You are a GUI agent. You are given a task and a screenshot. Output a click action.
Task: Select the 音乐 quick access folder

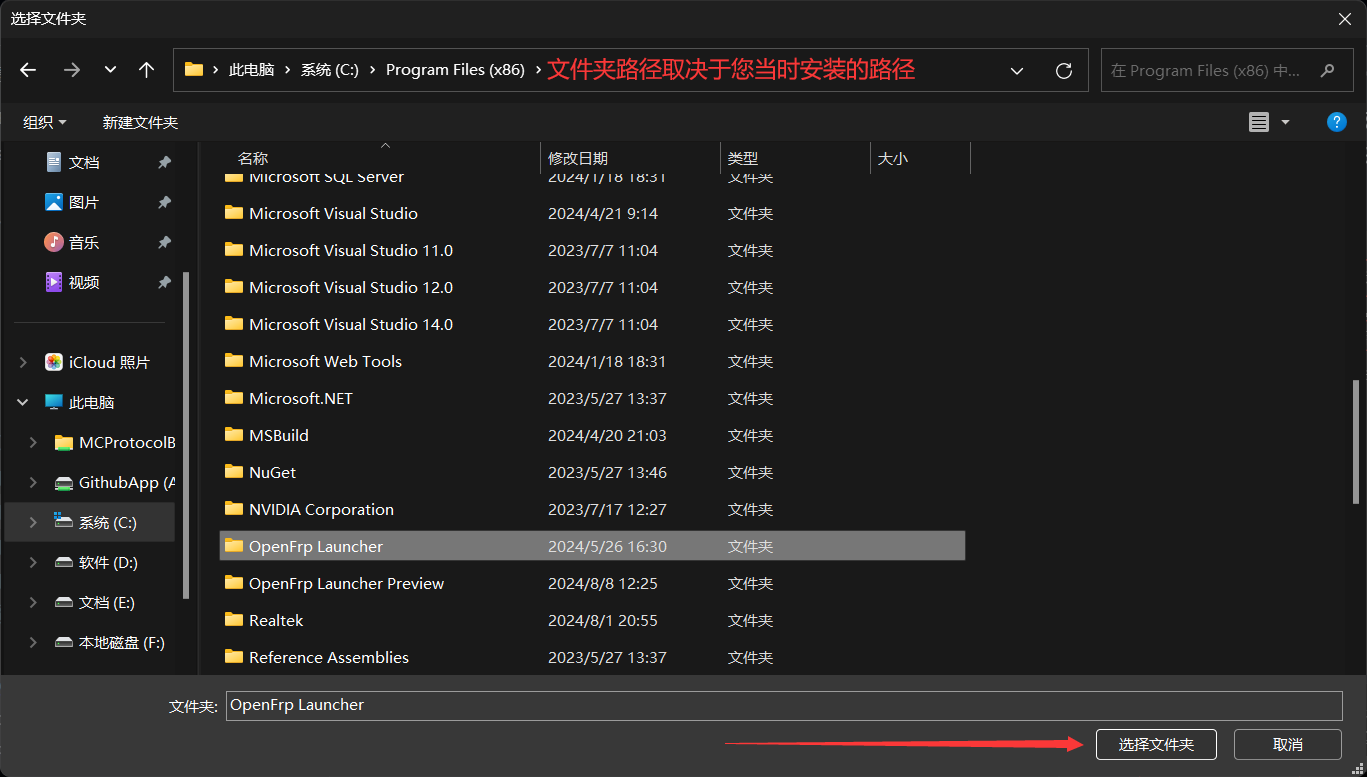[x=84, y=242]
